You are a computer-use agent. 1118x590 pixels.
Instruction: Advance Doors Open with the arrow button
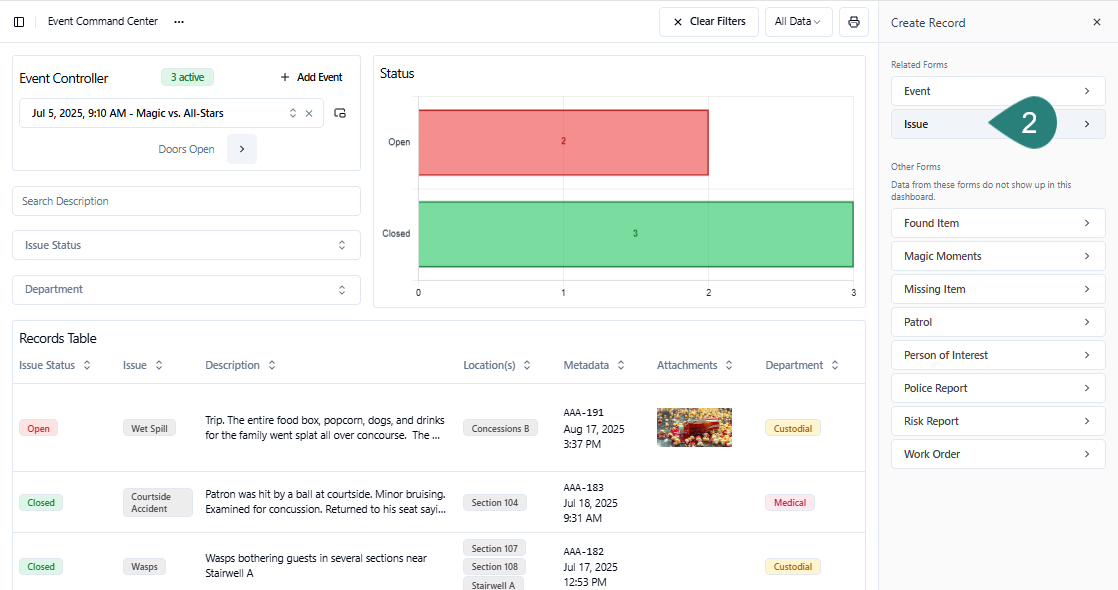pyautogui.click(x=242, y=149)
